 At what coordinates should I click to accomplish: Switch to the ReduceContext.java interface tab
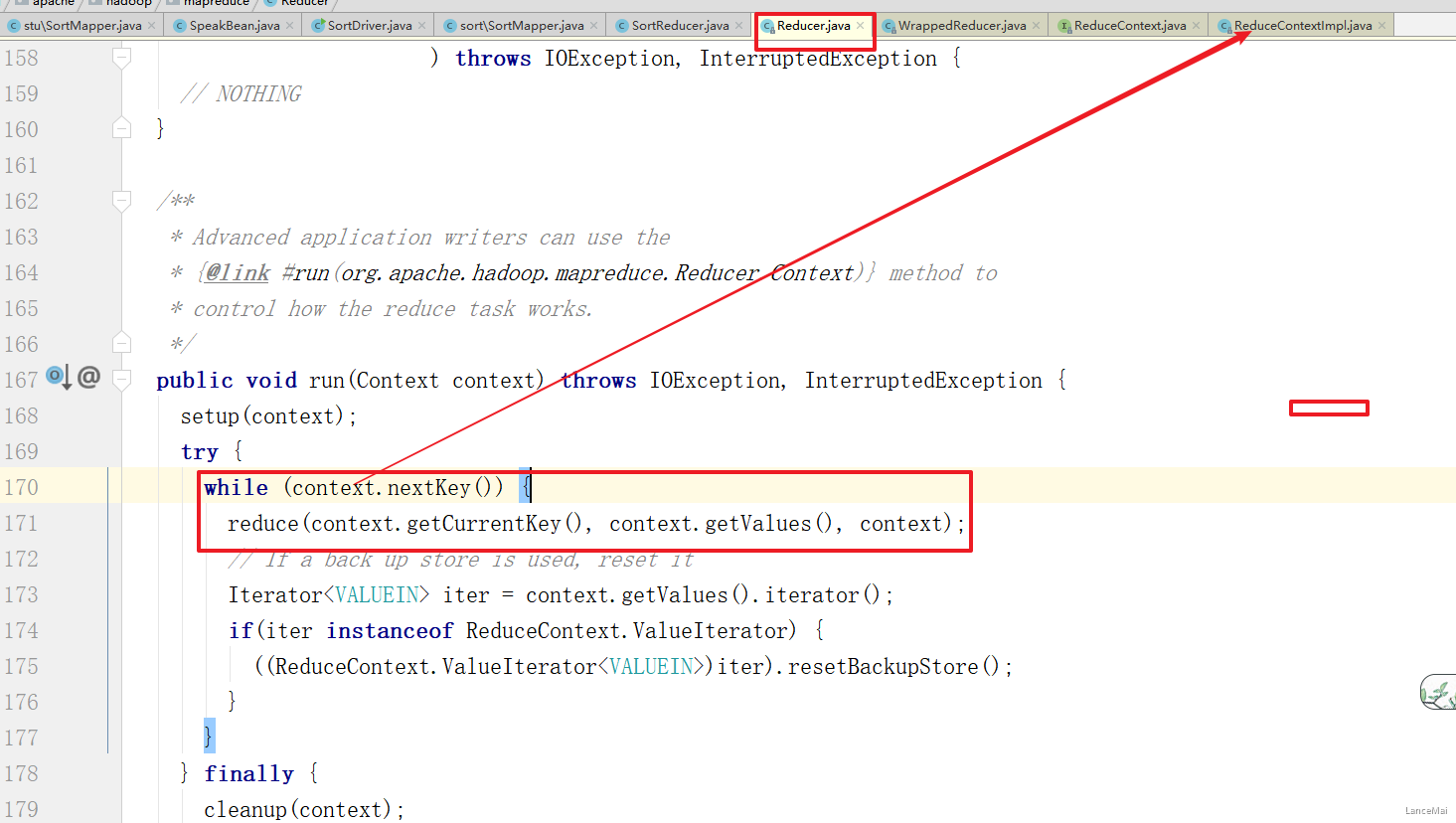[x=1130, y=26]
